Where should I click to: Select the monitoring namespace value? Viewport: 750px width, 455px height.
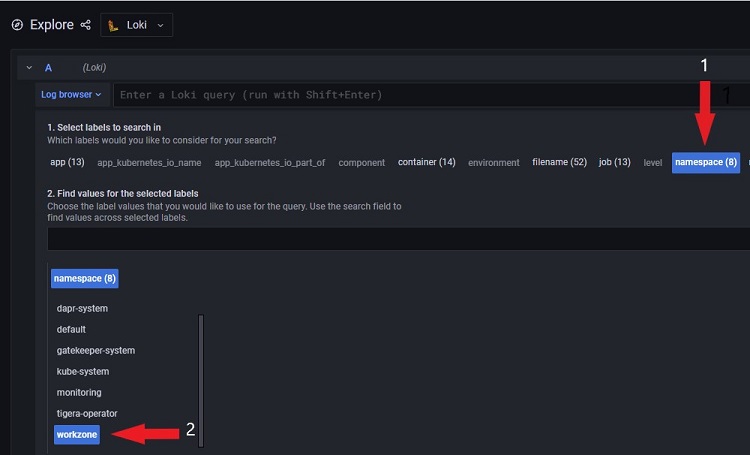click(x=79, y=392)
